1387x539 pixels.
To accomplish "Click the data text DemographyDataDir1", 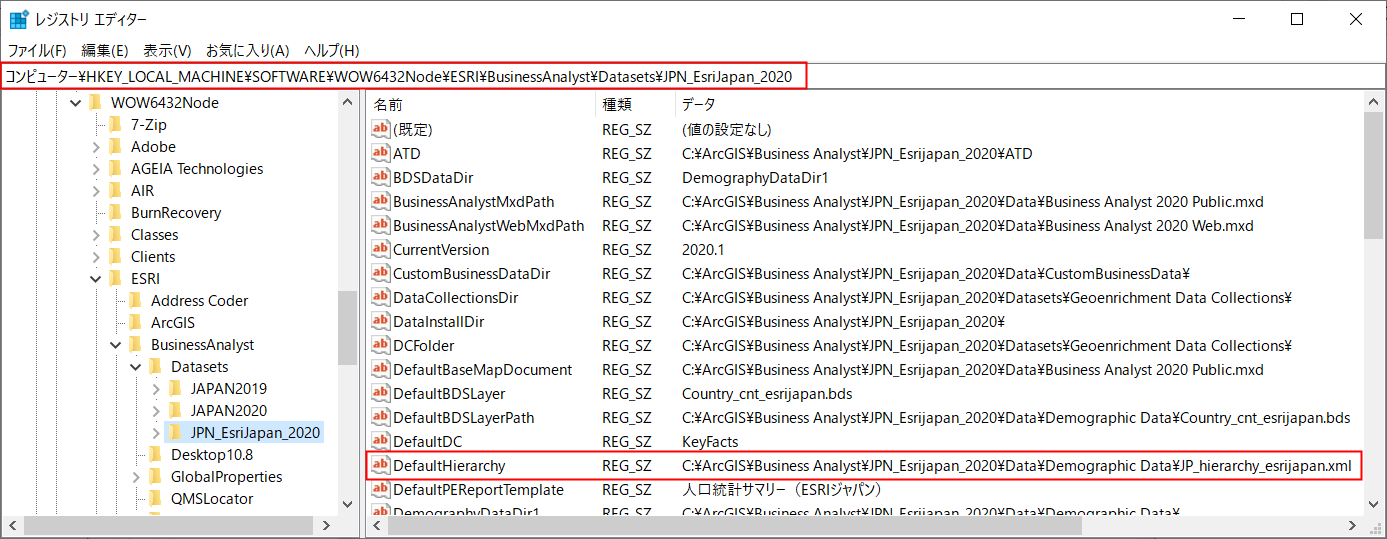I will [x=755, y=177].
